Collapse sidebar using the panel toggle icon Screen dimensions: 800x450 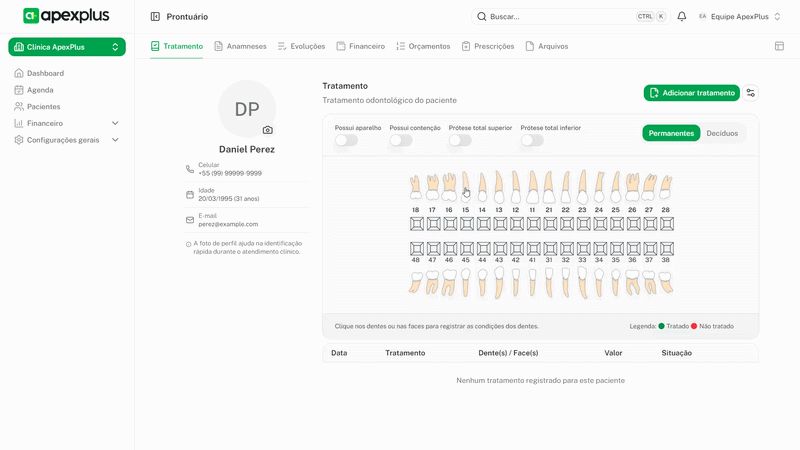click(155, 17)
